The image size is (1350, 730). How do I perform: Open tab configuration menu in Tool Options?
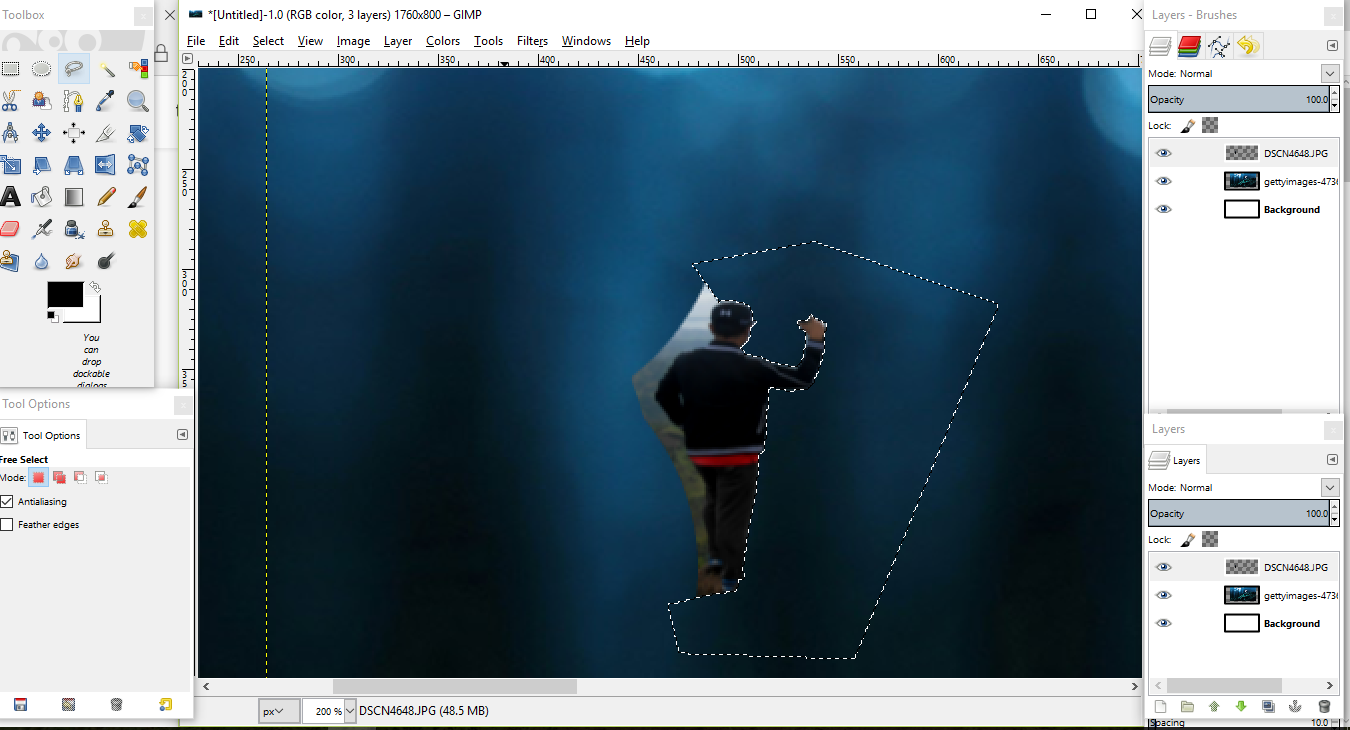pos(182,435)
